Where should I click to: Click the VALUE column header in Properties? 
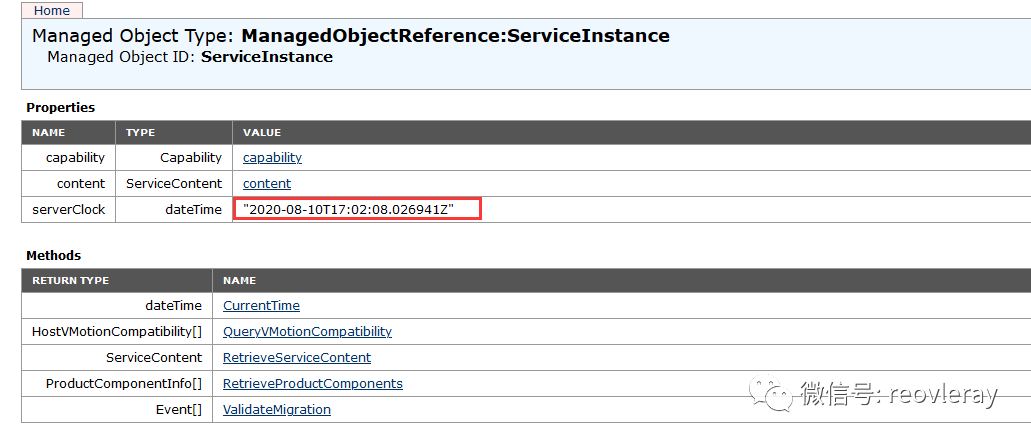tap(262, 132)
